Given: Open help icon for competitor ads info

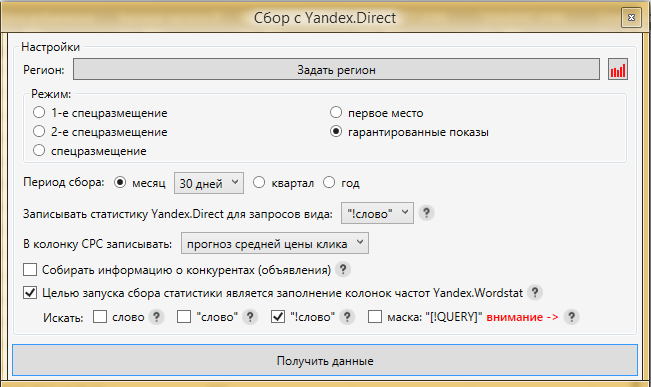Looking at the screenshot, I should (343, 270).
